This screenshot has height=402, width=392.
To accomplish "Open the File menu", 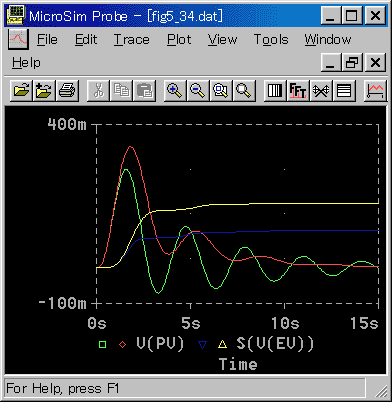I will tap(47, 40).
